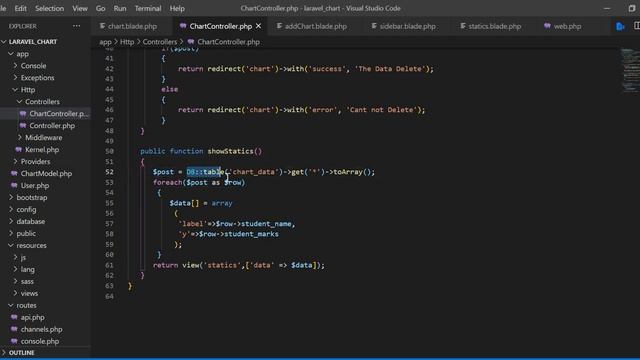
Task: Click the blue open changes icon
Action: click(x=620, y=27)
